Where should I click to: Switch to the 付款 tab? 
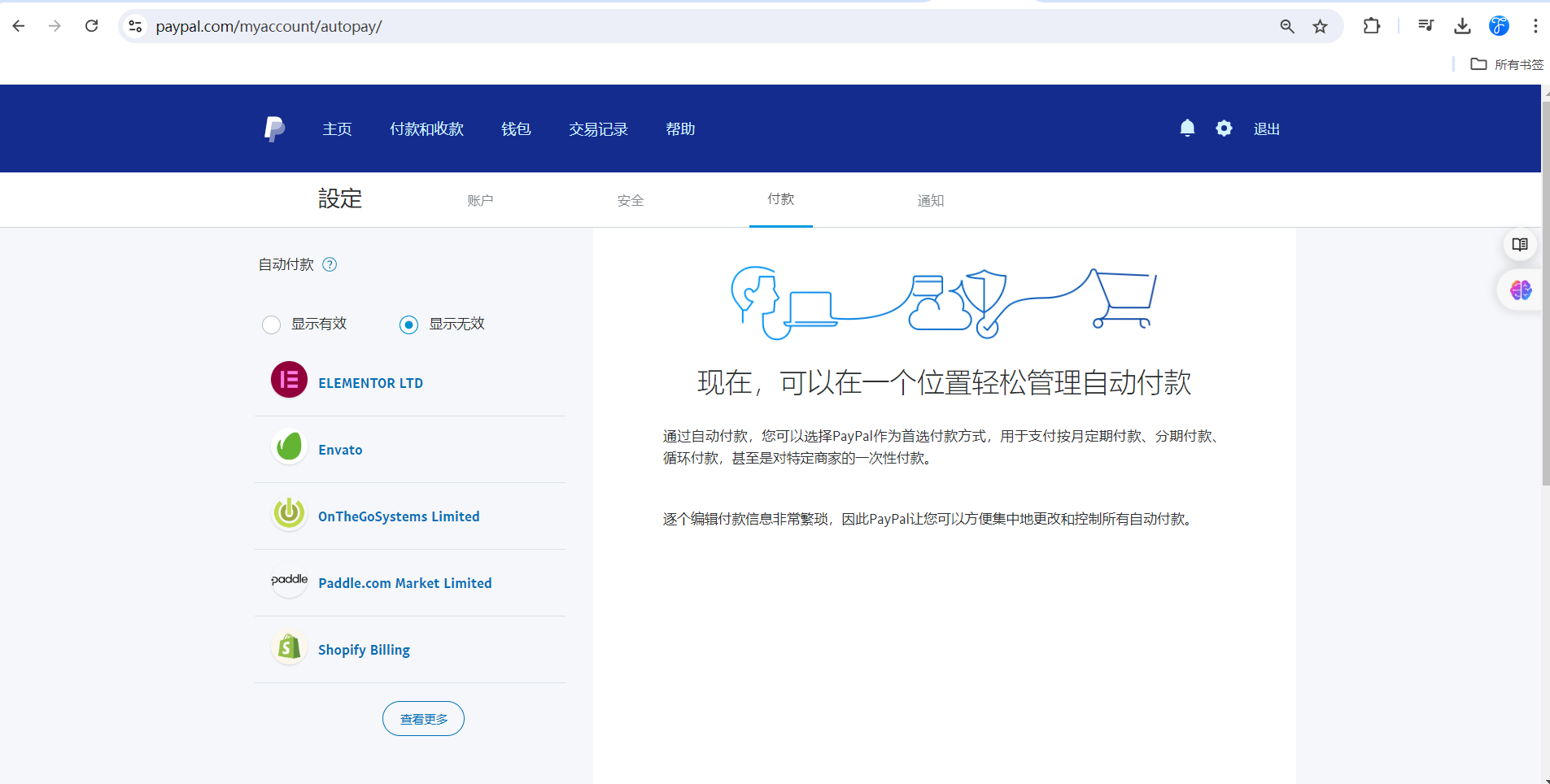[x=781, y=198]
